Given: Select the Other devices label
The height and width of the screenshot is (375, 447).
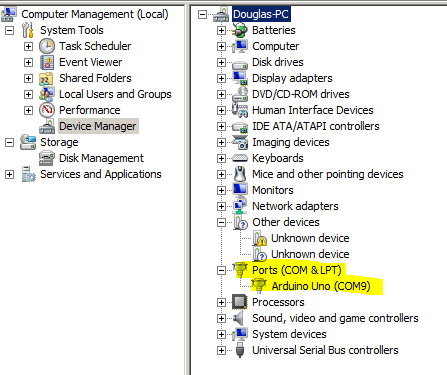Looking at the screenshot, I should point(286,222).
